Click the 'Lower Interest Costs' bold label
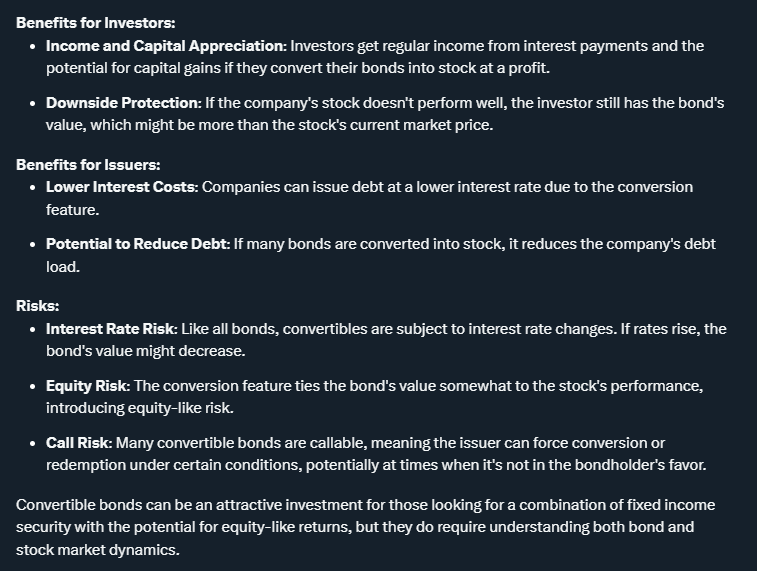Image resolution: width=757 pixels, height=571 pixels. point(122,187)
